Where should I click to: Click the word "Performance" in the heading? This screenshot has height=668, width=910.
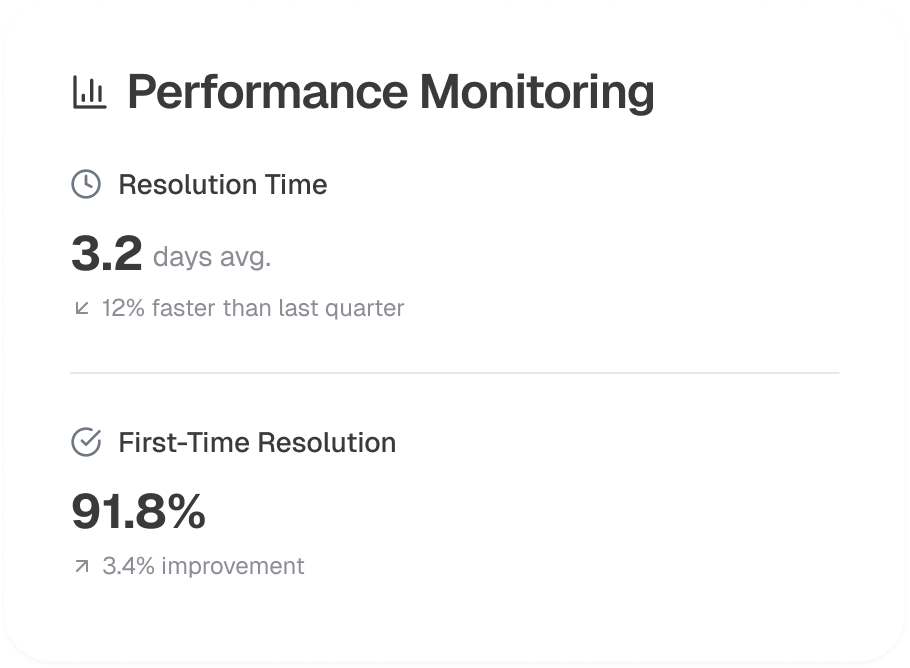pyautogui.click(x=267, y=92)
